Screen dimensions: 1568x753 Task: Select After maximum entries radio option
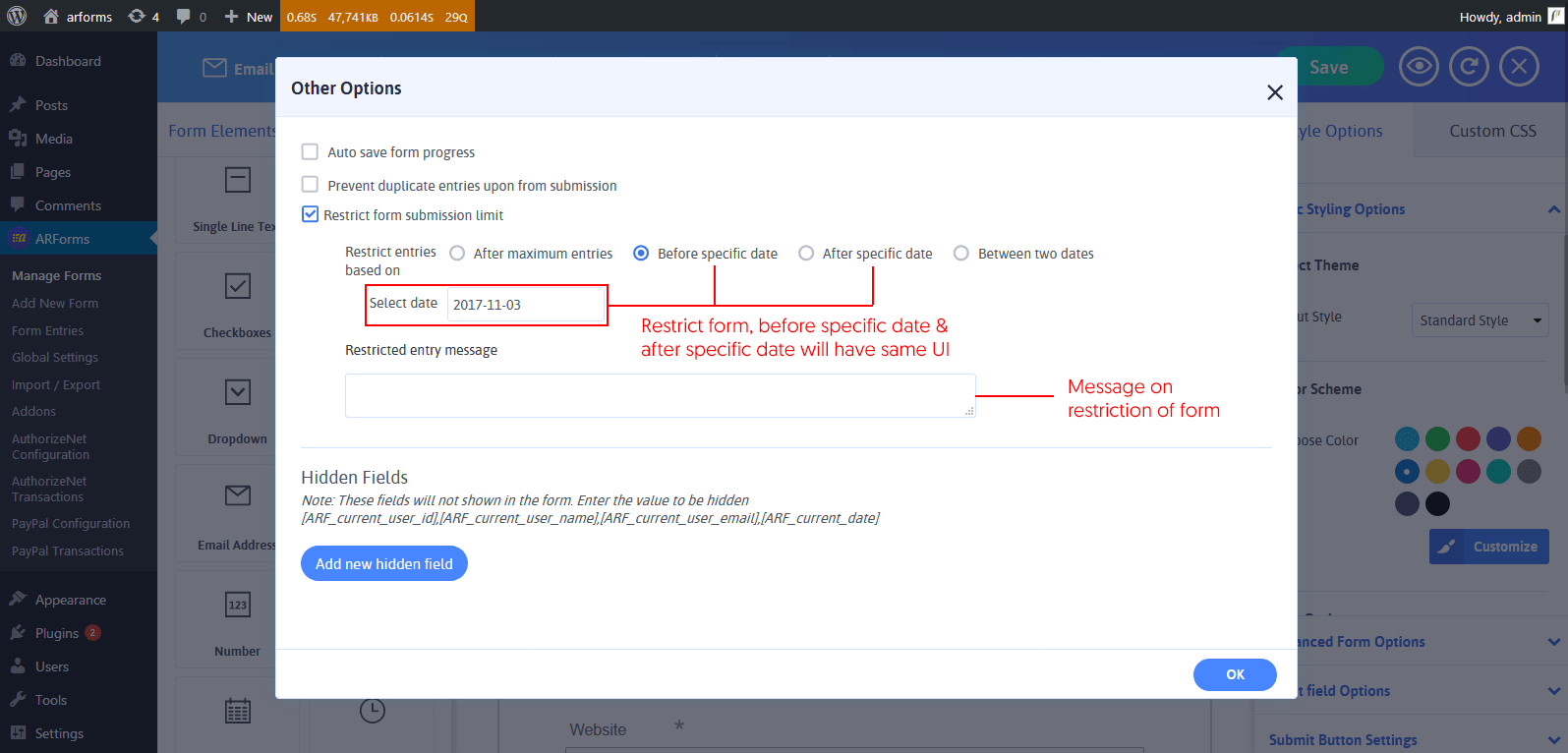pyautogui.click(x=457, y=253)
